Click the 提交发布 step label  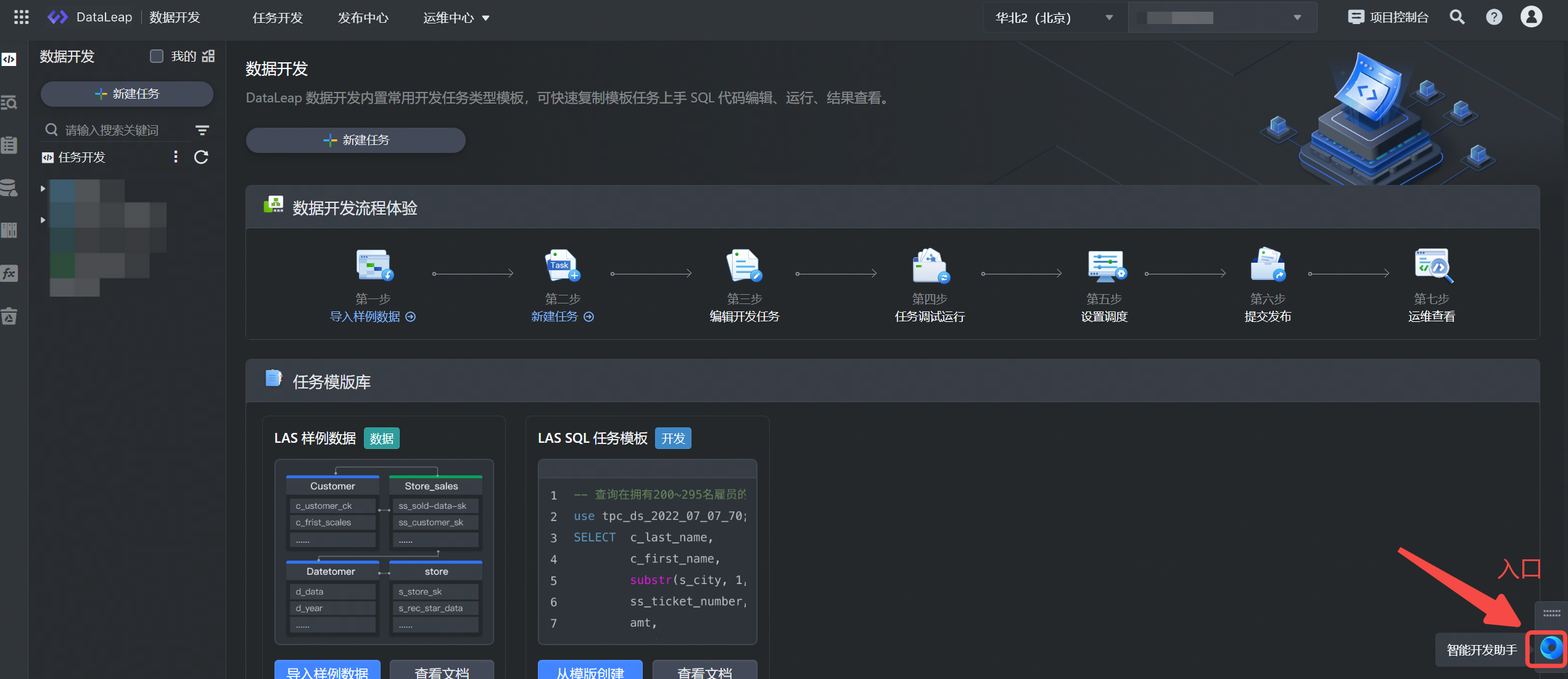click(x=1268, y=316)
